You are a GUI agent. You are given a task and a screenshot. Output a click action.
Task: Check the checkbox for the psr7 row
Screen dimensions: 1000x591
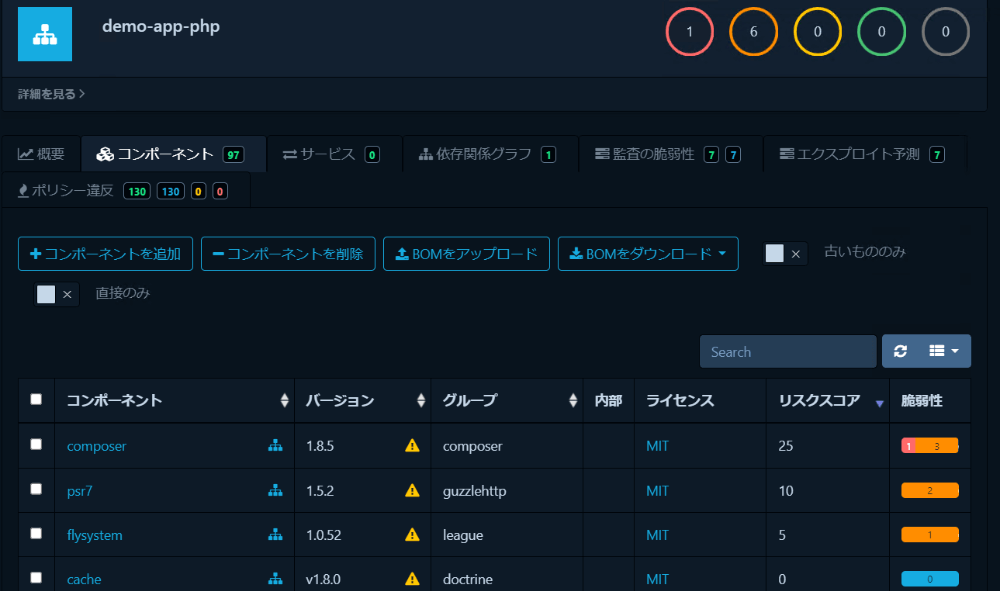point(36,489)
